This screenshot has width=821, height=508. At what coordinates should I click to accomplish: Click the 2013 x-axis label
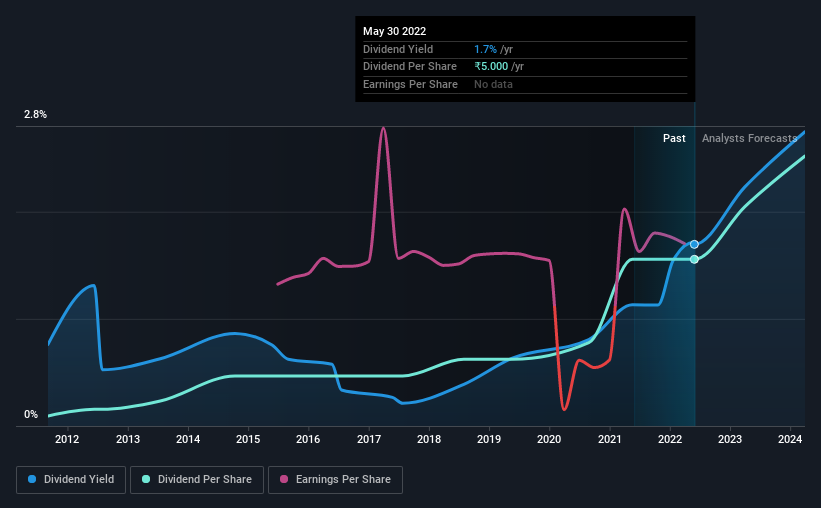point(128,439)
